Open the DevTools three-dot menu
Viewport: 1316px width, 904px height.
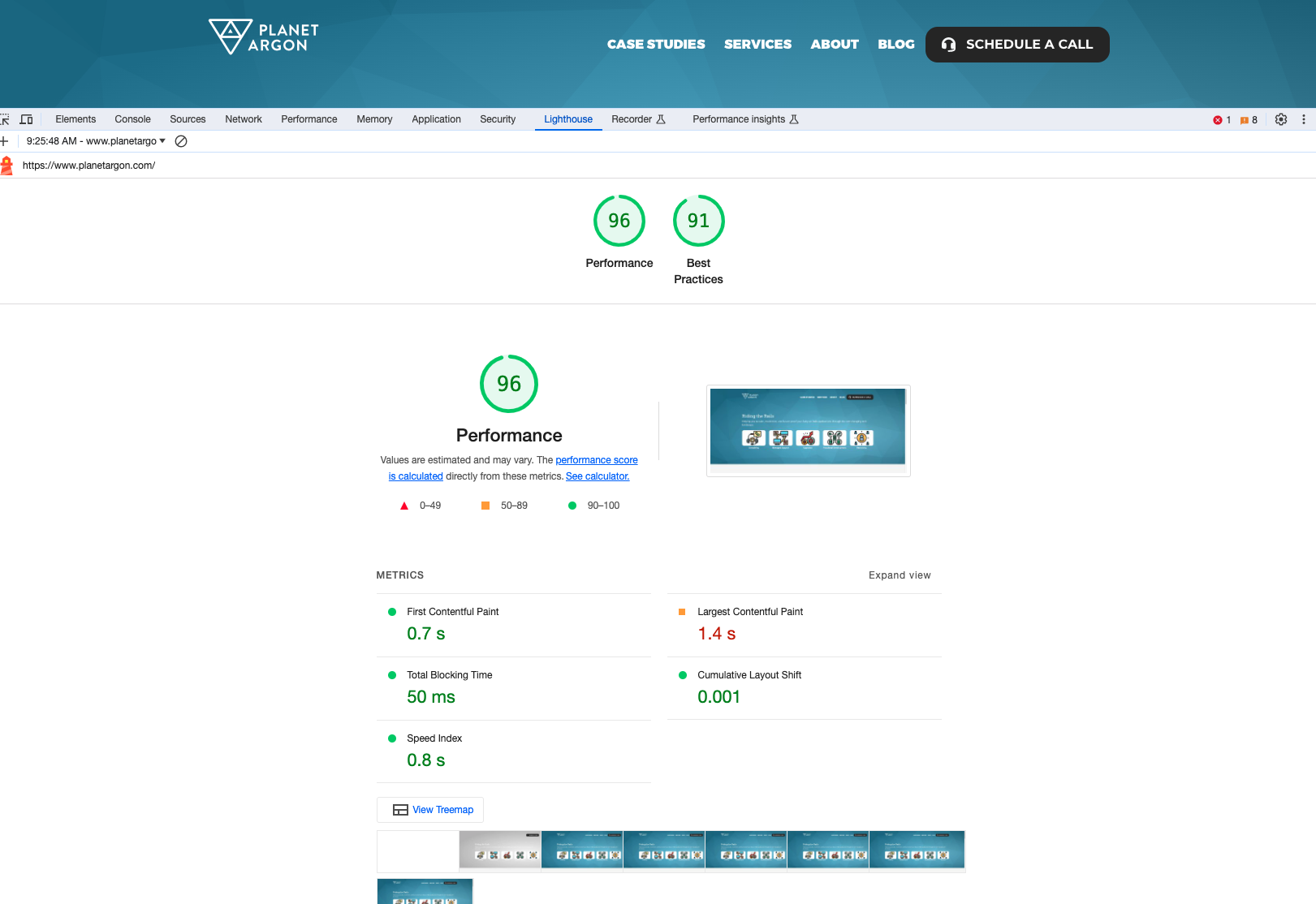(x=1304, y=119)
